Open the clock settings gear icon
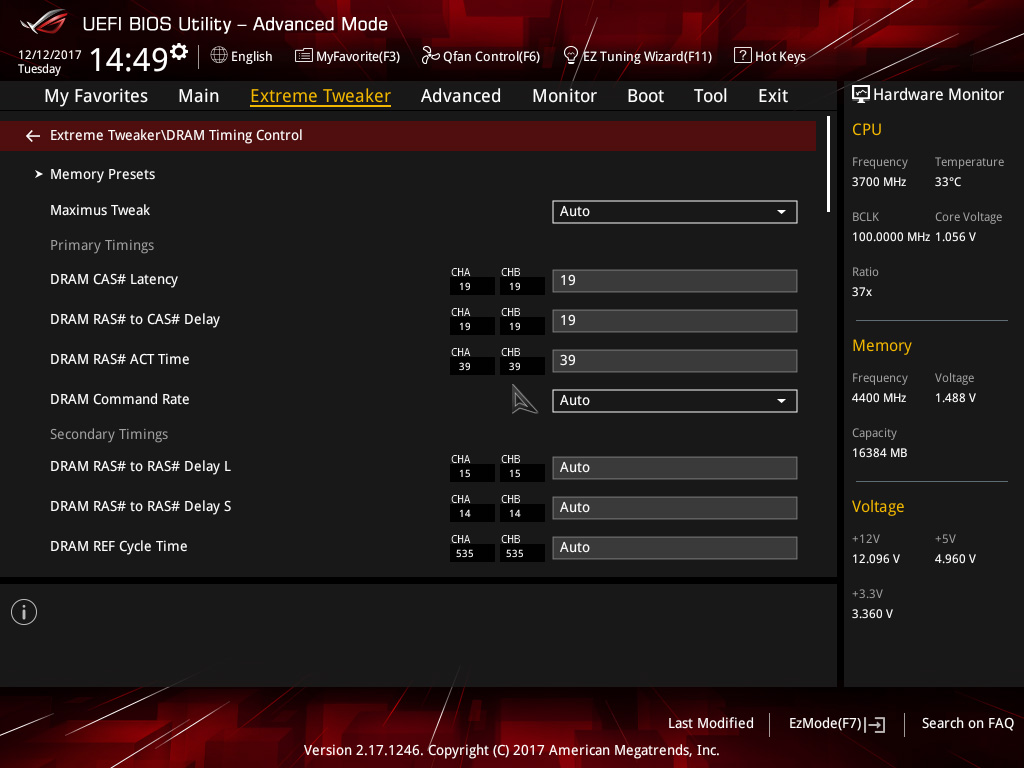 [x=179, y=51]
